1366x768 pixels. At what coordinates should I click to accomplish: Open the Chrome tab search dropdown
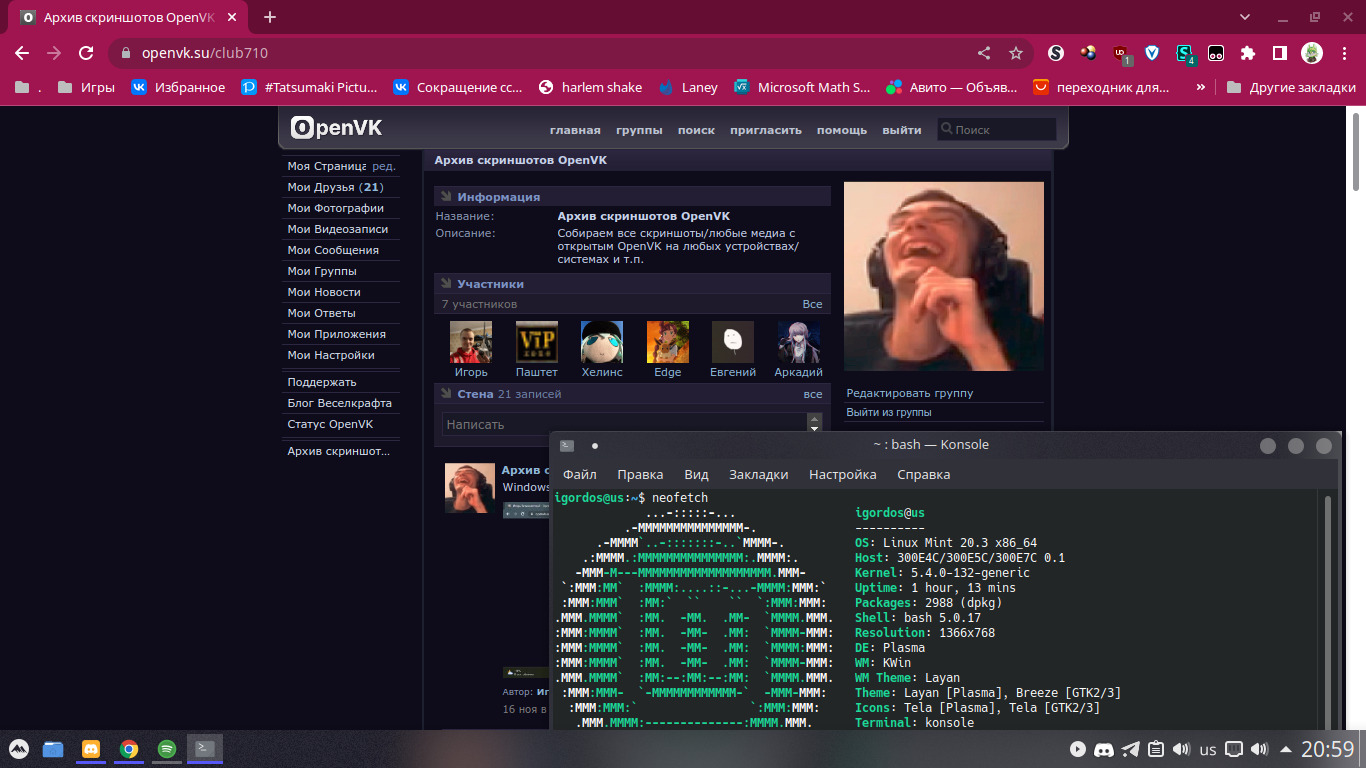(x=1244, y=17)
